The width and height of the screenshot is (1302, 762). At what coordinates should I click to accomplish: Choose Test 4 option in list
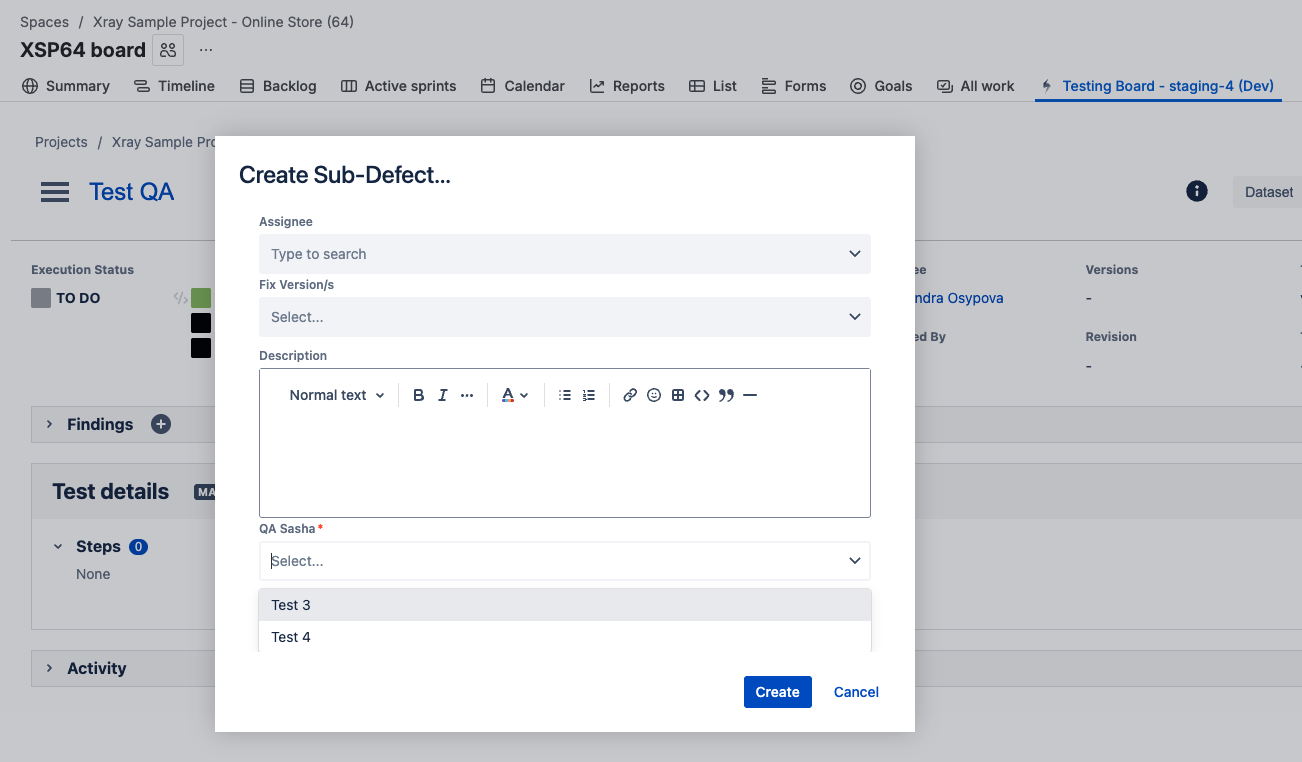click(564, 637)
